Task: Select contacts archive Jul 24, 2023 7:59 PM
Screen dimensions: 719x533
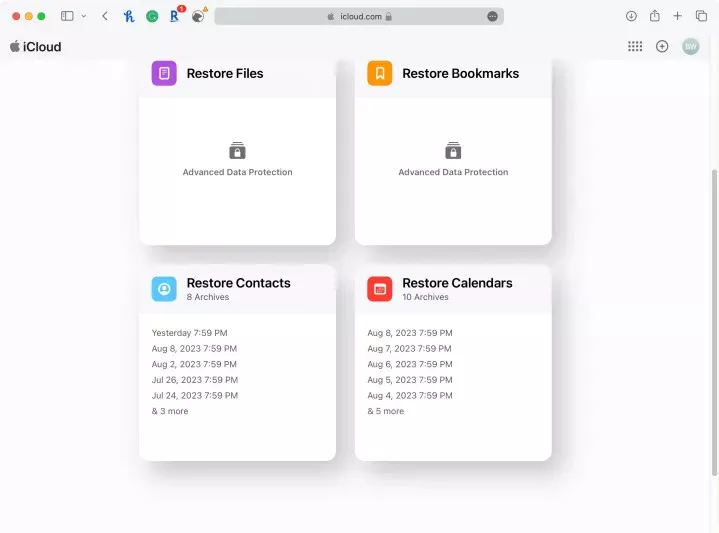Action: pos(195,395)
